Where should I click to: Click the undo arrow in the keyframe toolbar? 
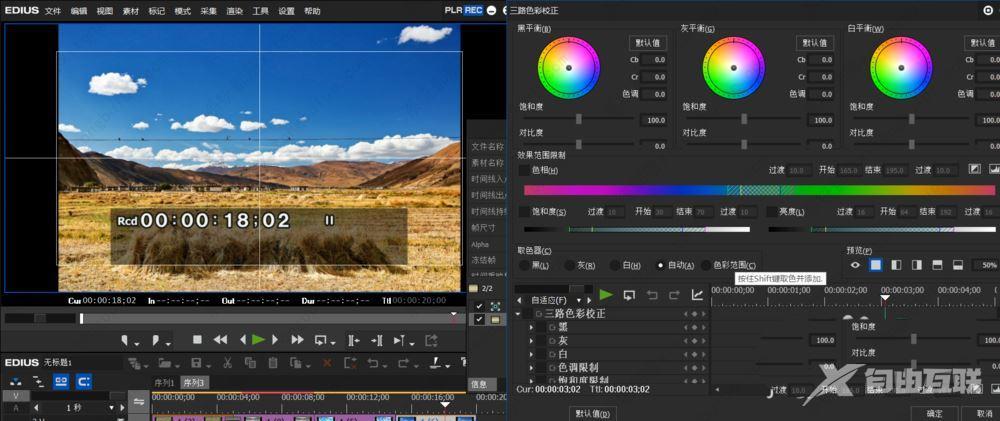652,295
